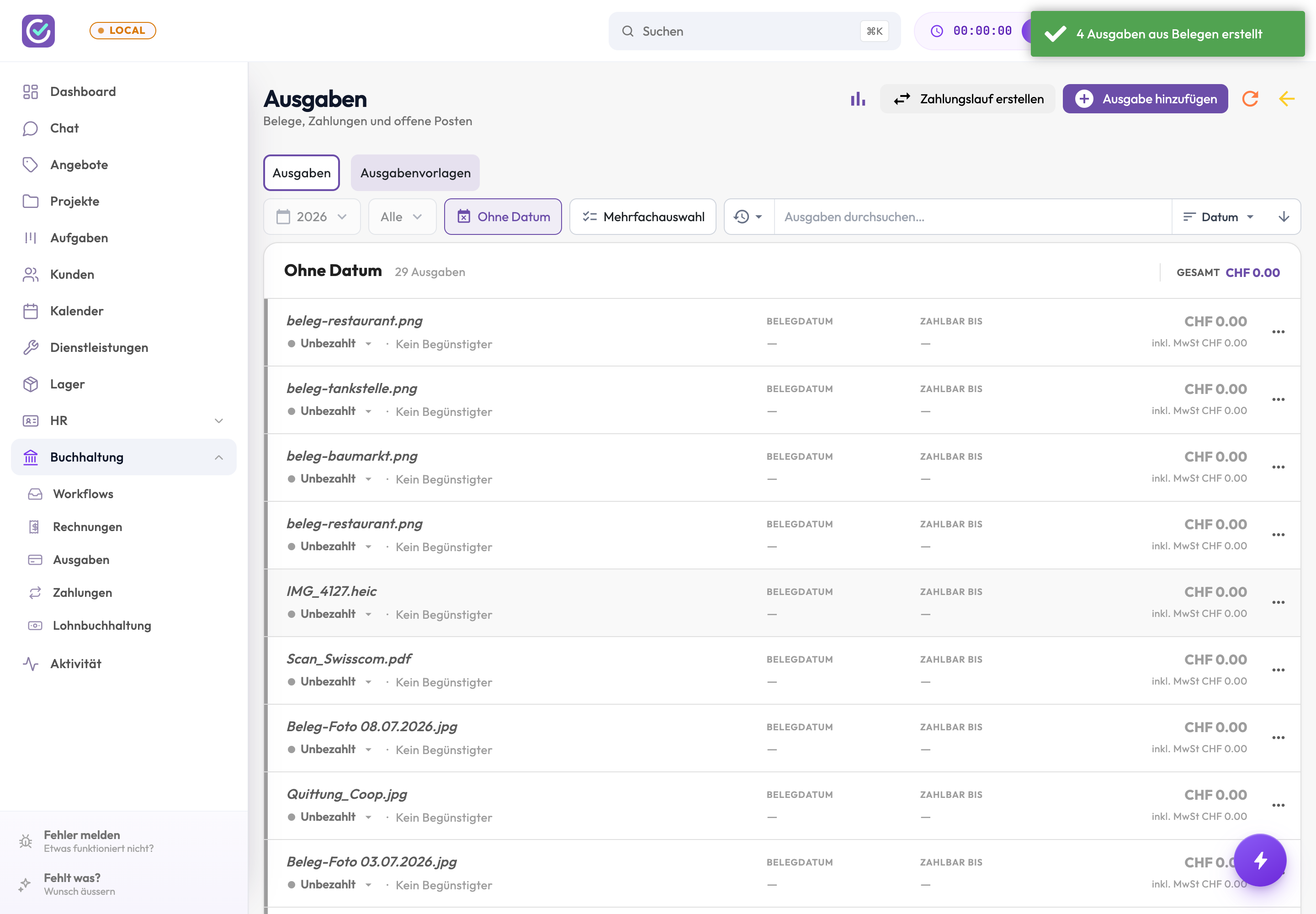Viewport: 1316px width, 914px height.
Task: Open Zahlungen under Buchhaltung
Action: click(x=124, y=593)
